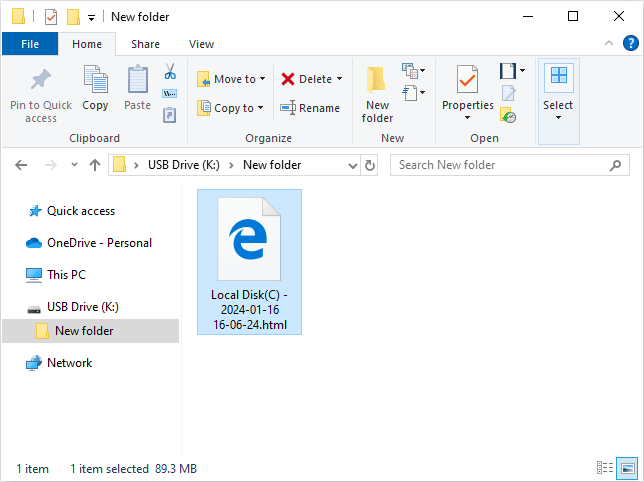Switch to Details view in status bar
Image resolution: width=644 pixels, height=482 pixels.
(x=605, y=468)
